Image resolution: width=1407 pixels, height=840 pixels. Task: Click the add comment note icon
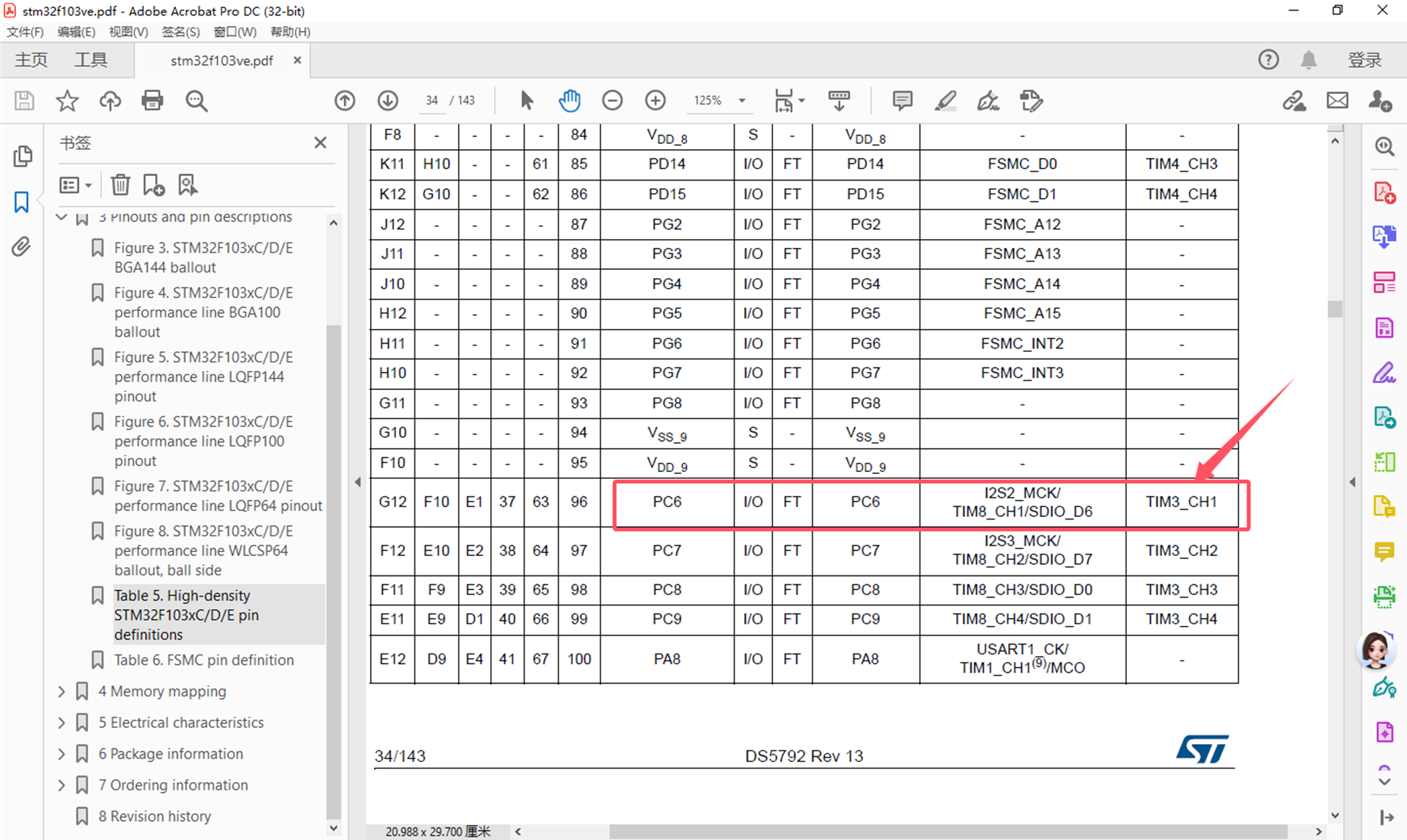pyautogui.click(x=902, y=101)
